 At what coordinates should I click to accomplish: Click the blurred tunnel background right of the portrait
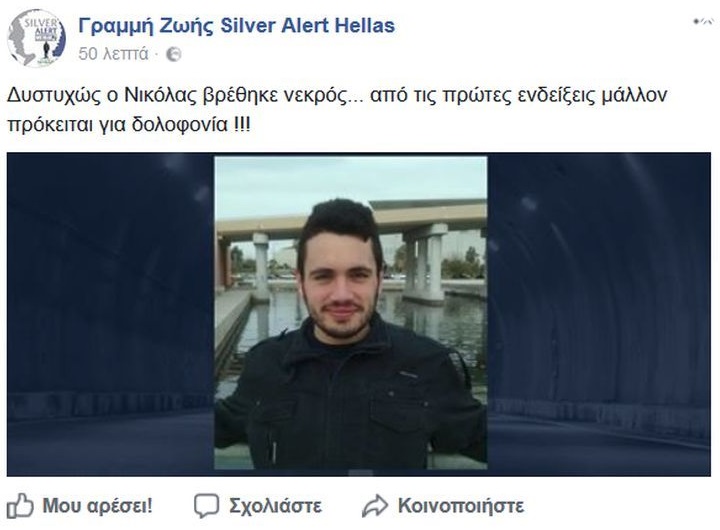(x=599, y=314)
